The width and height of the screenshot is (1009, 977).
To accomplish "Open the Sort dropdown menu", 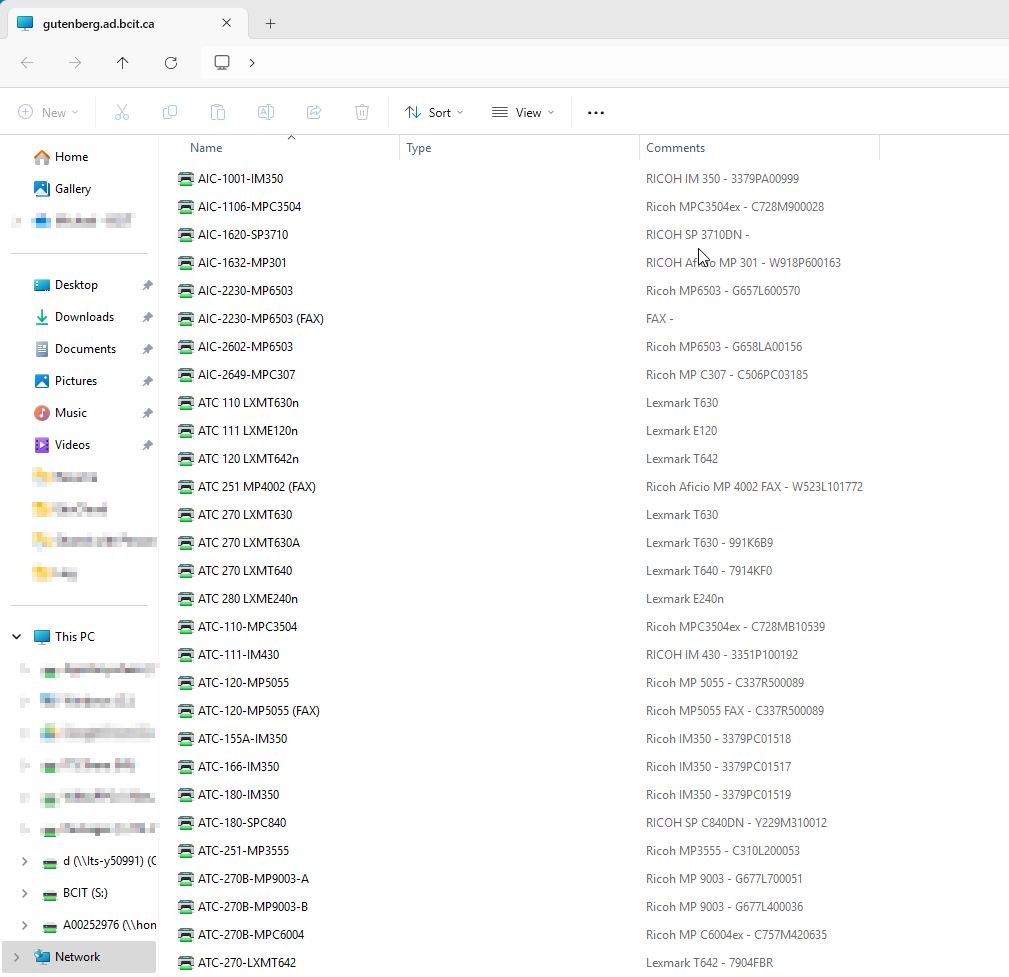I will (x=434, y=113).
